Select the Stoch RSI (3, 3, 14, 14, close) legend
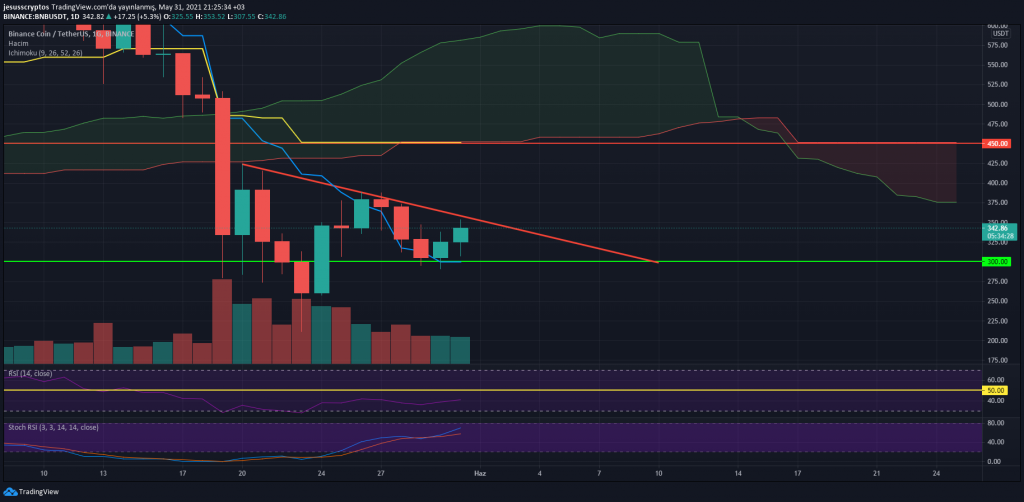The width and height of the screenshot is (1024, 502). (50, 427)
